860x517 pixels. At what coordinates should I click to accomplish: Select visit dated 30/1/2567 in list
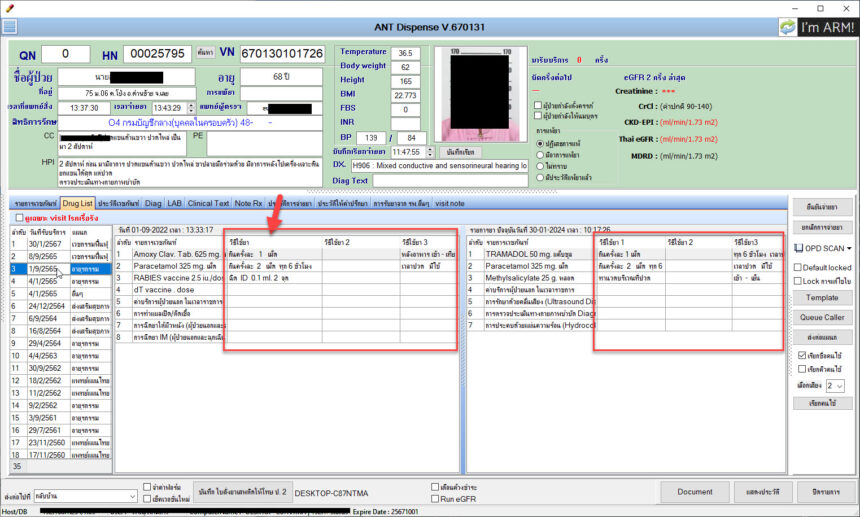pos(47,243)
